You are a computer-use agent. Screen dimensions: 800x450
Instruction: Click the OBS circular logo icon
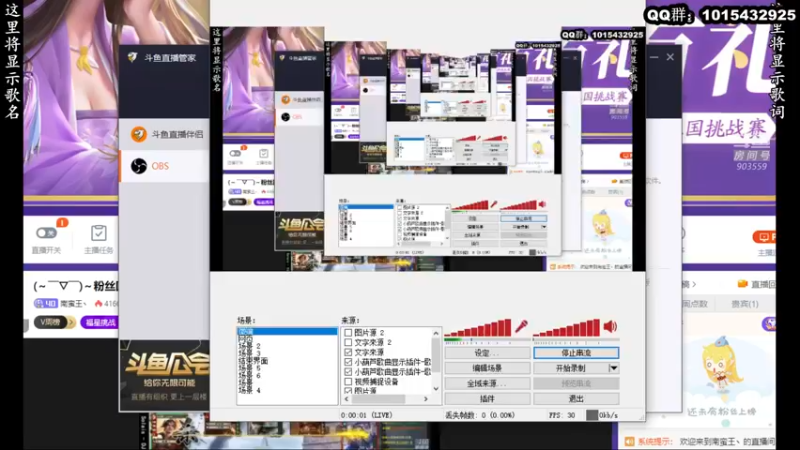(138, 166)
